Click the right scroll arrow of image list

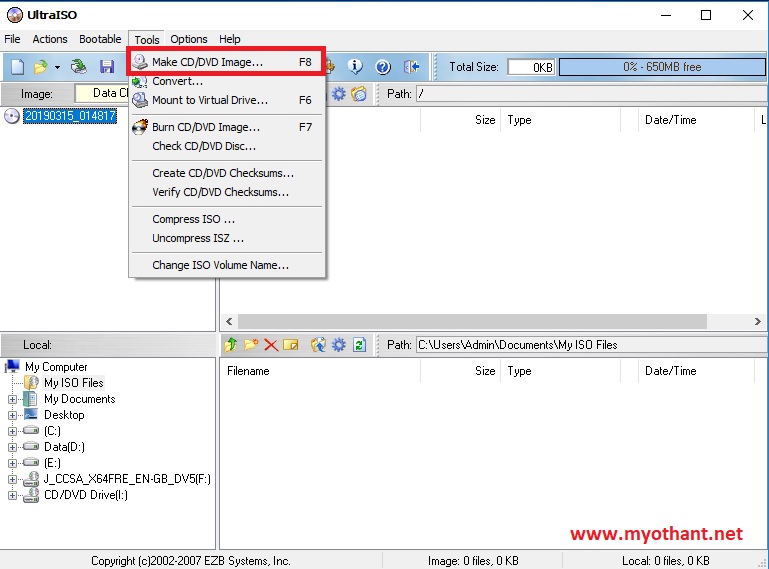click(x=758, y=321)
